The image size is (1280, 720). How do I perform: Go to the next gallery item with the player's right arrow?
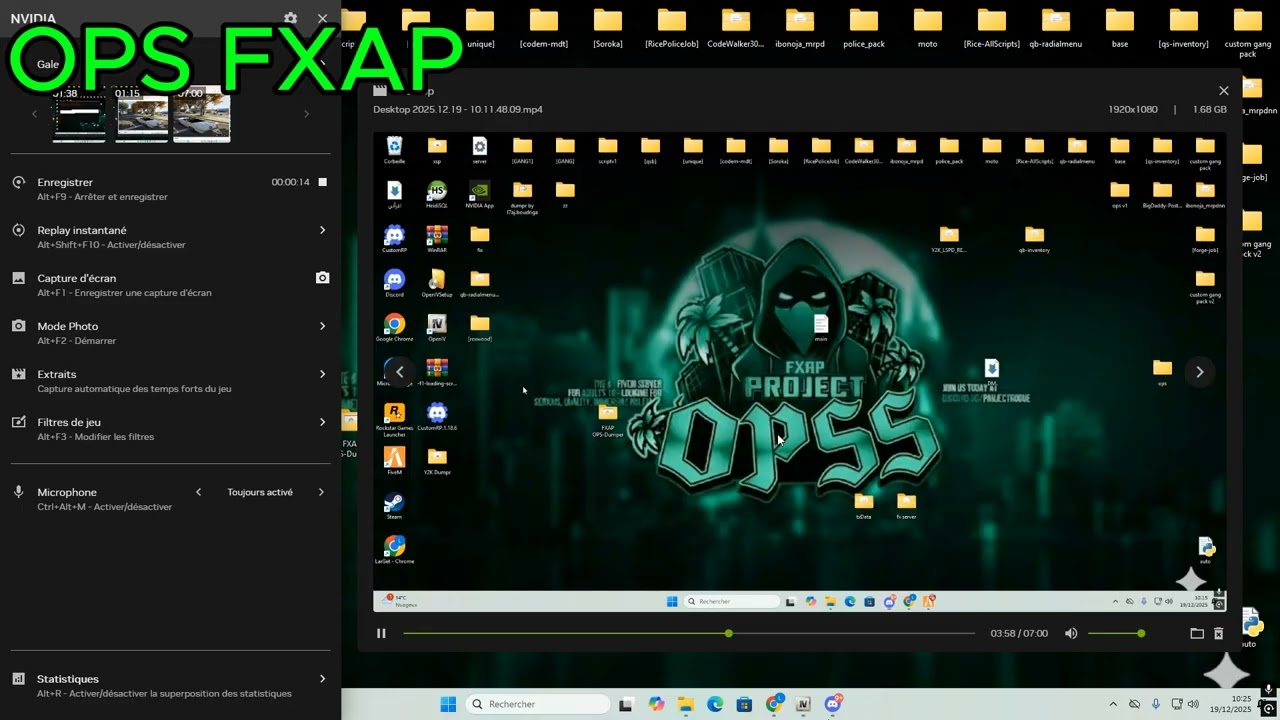pos(1200,372)
